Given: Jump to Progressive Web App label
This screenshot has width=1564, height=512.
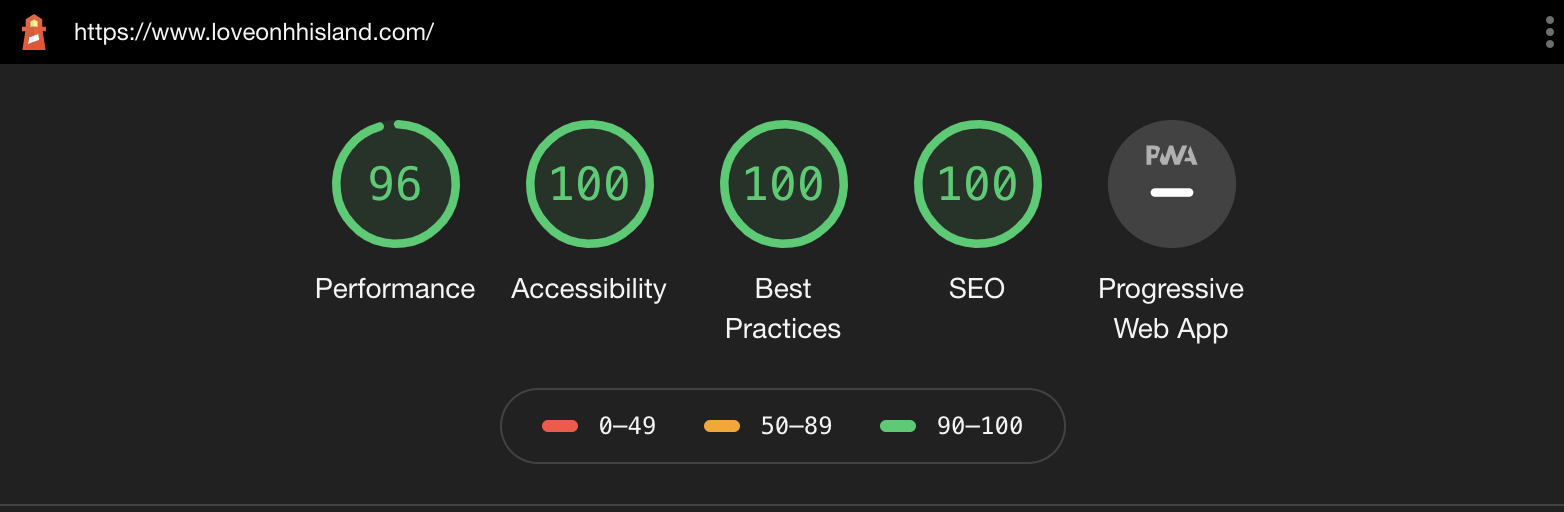Looking at the screenshot, I should [x=1171, y=309].
